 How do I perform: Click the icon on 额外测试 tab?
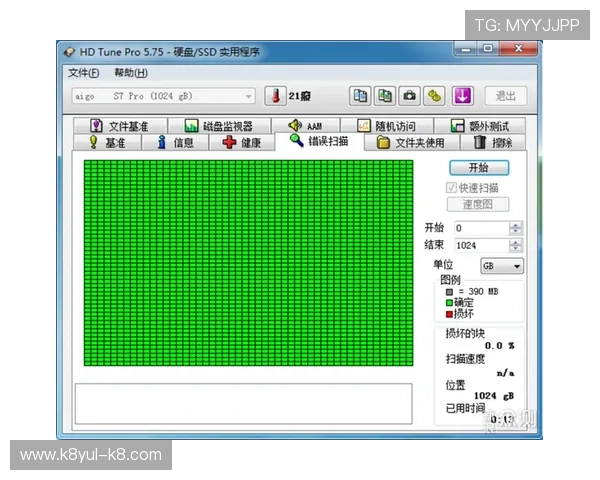(x=457, y=125)
